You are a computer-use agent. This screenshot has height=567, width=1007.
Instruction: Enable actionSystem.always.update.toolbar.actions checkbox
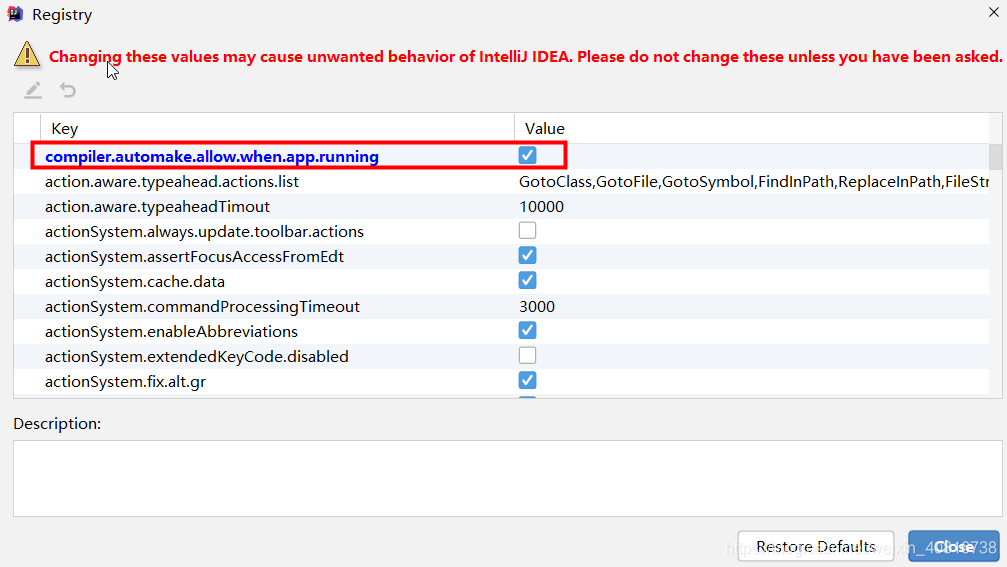pos(527,231)
